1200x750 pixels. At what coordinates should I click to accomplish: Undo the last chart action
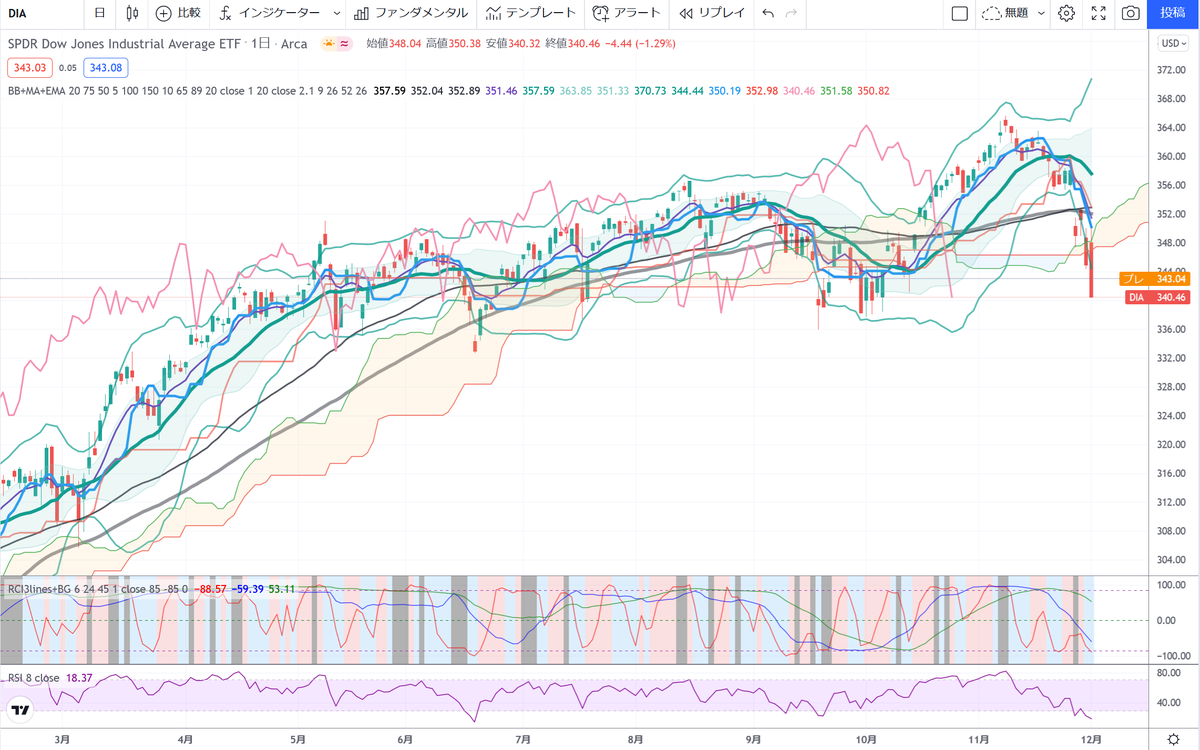point(768,13)
